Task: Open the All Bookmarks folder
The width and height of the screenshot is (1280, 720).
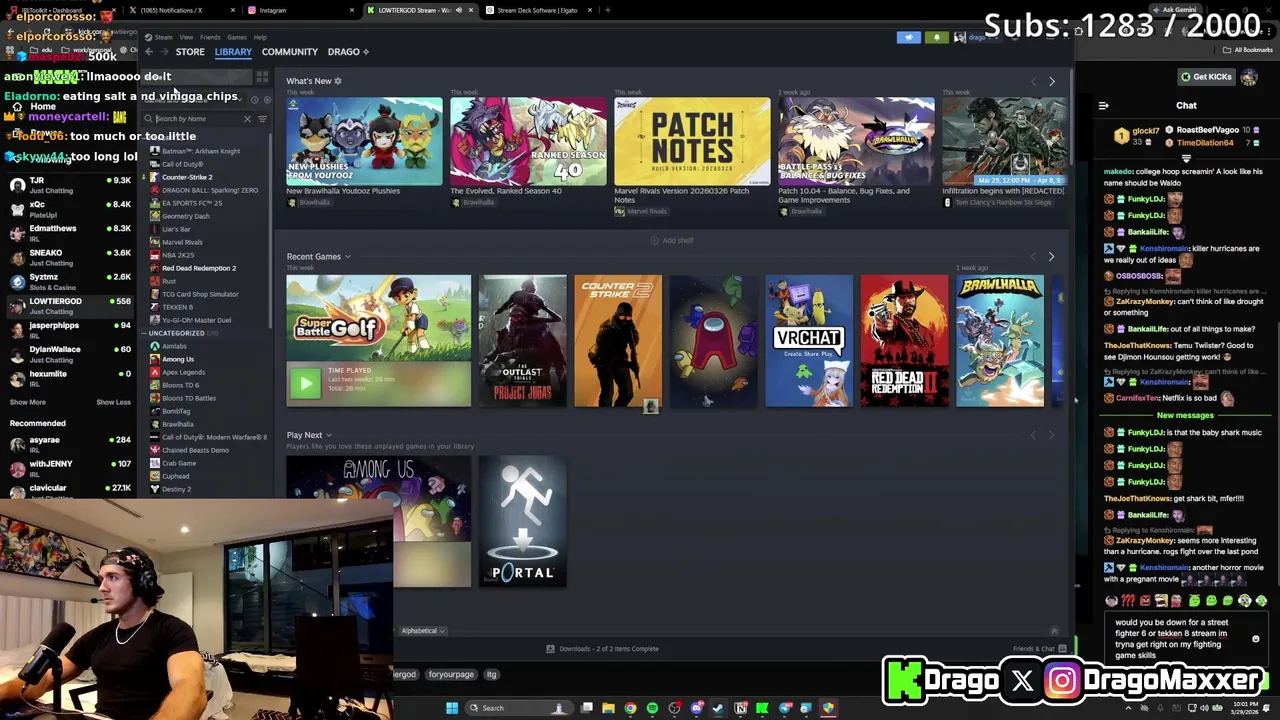Action: click(x=1249, y=49)
